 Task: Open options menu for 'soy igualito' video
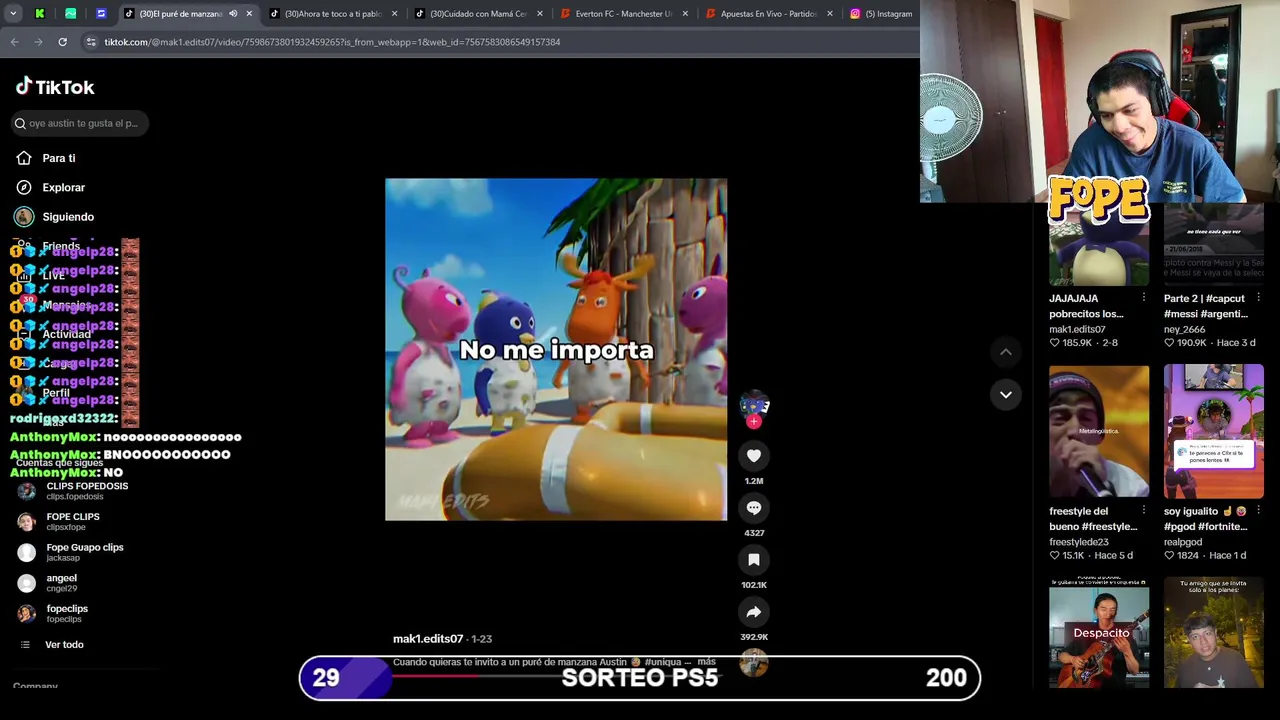(1258, 511)
